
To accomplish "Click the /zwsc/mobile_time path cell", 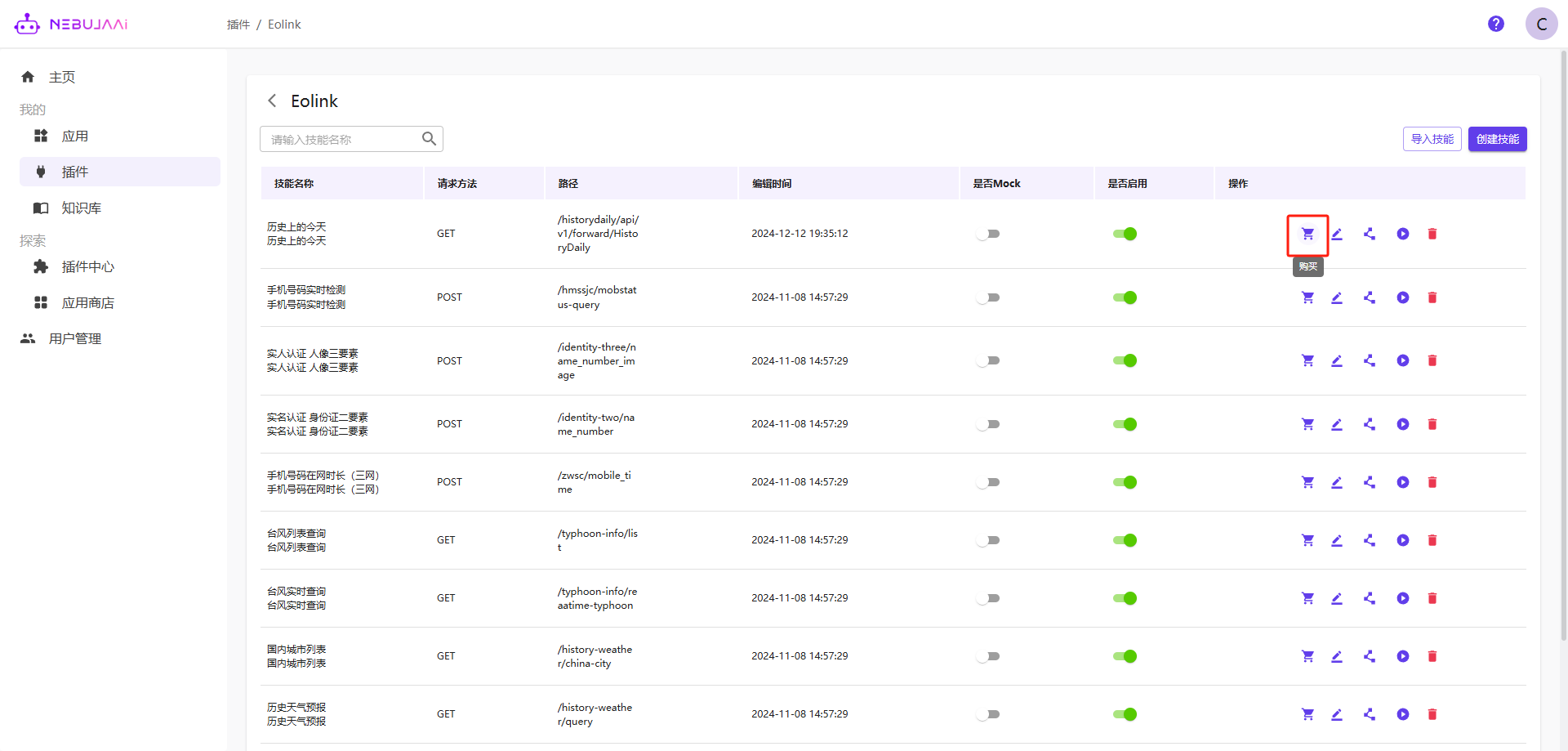I will click(595, 482).
